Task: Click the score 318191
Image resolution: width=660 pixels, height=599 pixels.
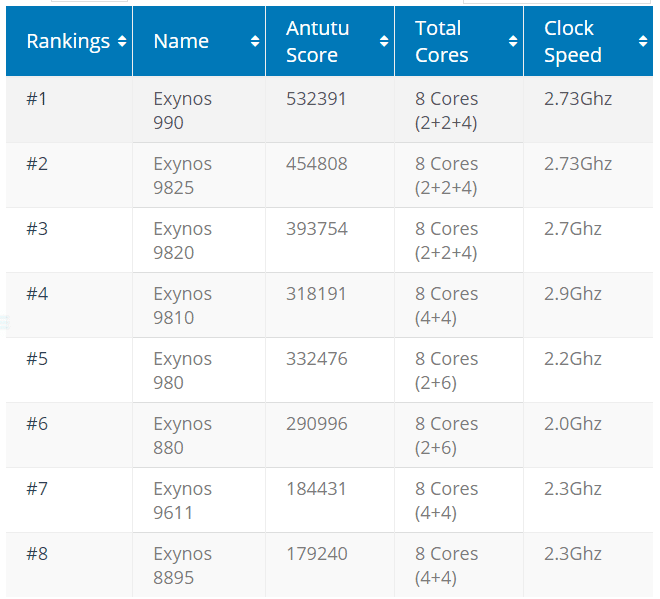Action: pyautogui.click(x=317, y=294)
